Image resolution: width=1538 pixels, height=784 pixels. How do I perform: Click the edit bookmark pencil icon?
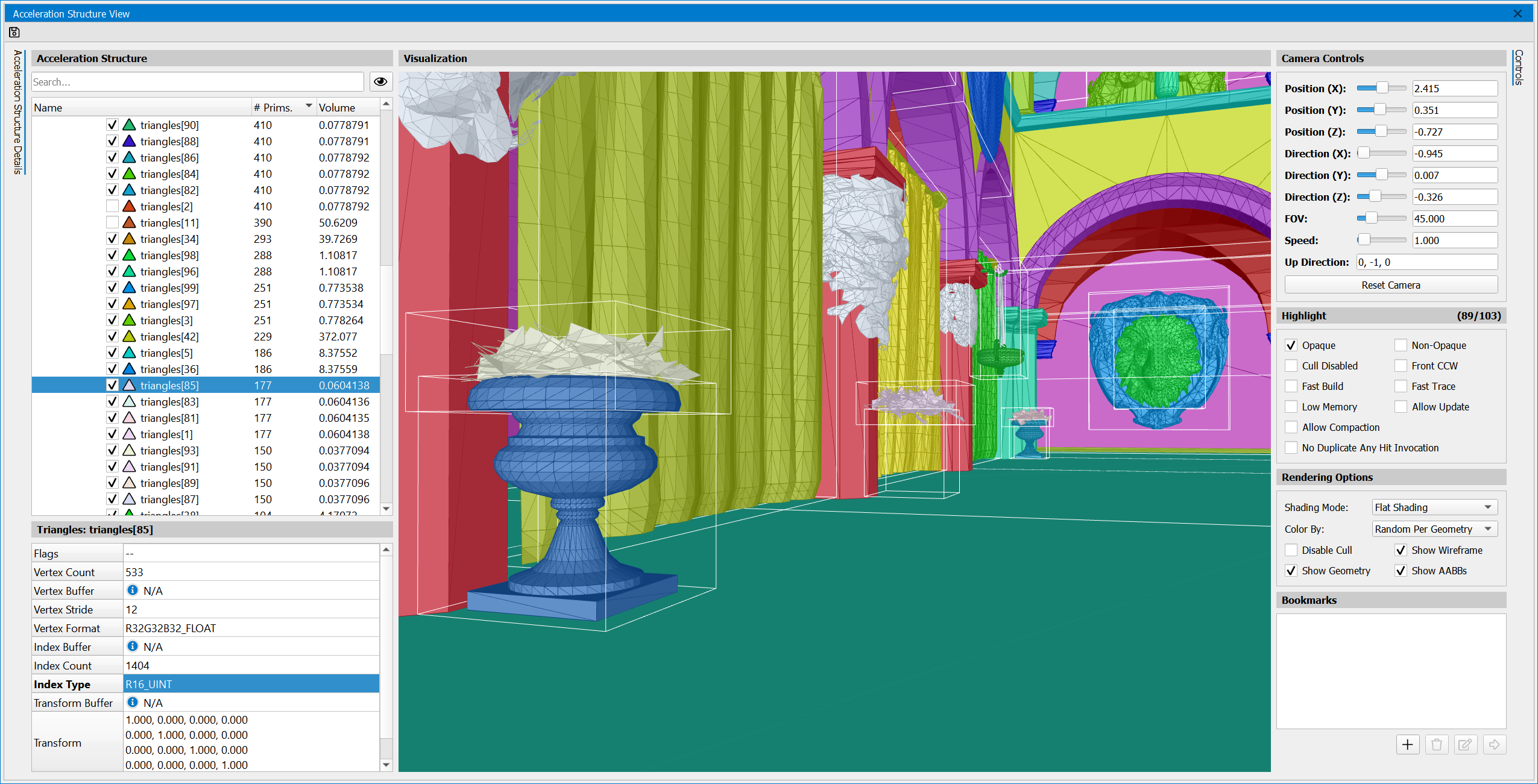[x=1465, y=744]
